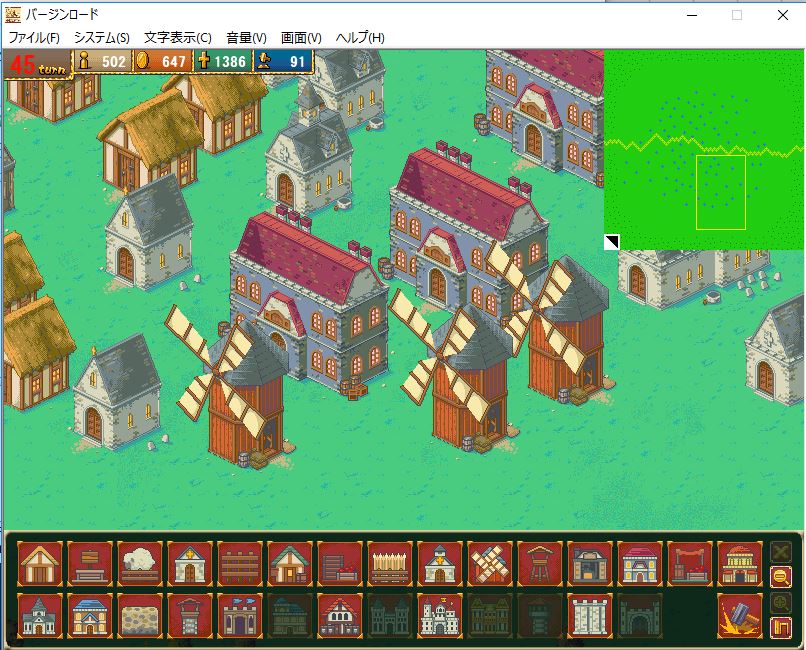Select the blacksmith forge build icon

[590, 564]
